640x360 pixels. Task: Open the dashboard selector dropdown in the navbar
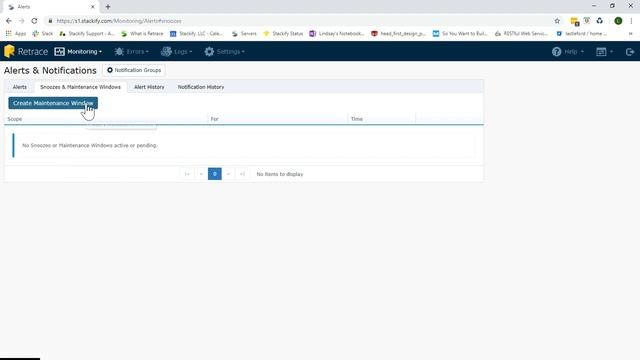pos(604,51)
